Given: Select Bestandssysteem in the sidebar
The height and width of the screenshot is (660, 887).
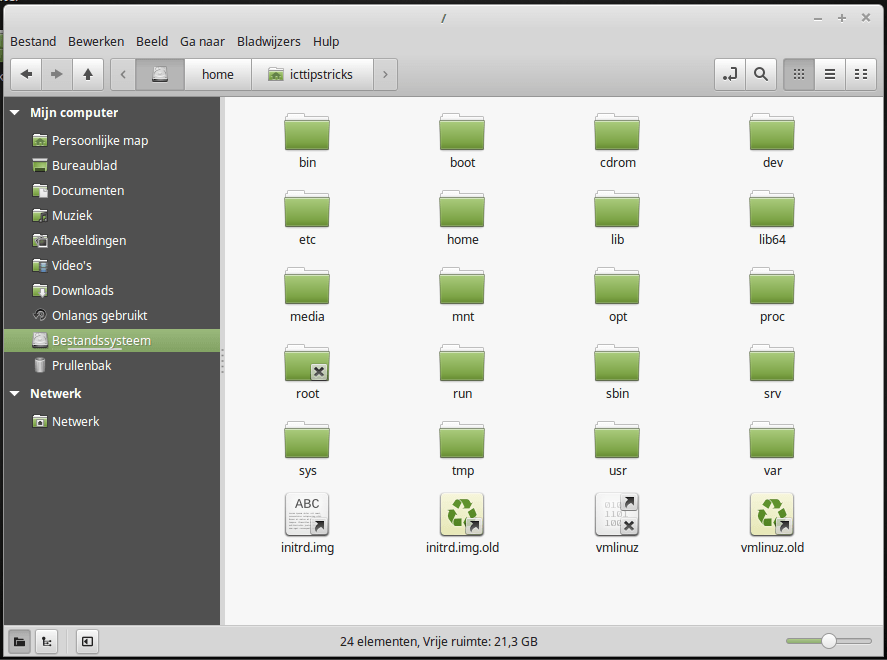Looking at the screenshot, I should coord(112,340).
